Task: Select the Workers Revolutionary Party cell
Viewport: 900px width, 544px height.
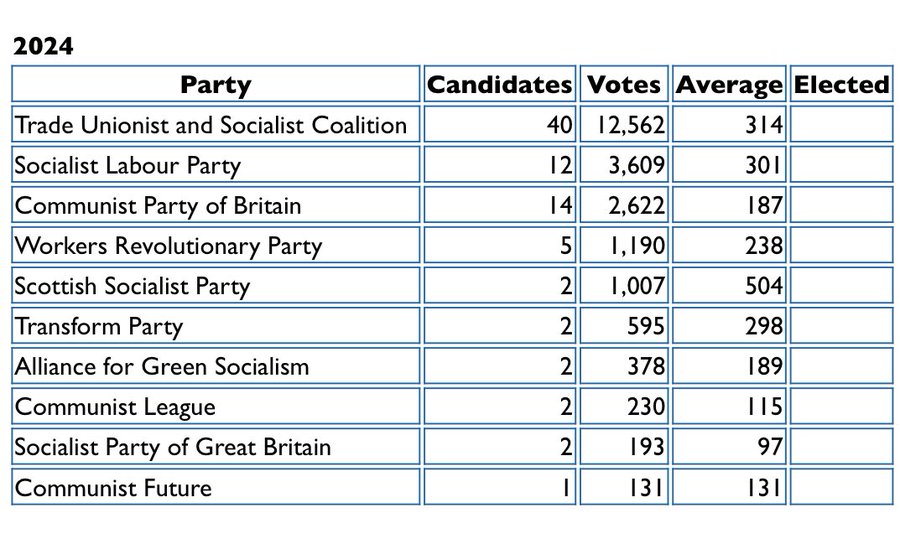Action: click(x=216, y=245)
